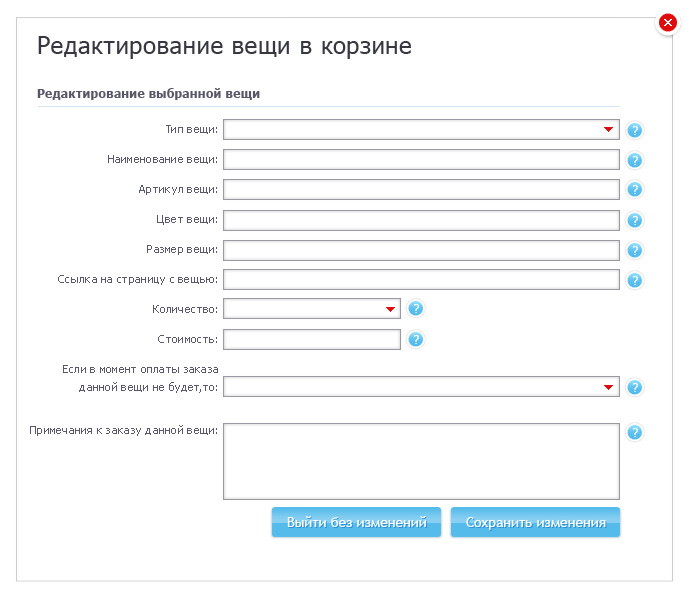This screenshot has height=600, width=690.
Task: Click the Стоимость input box
Action: click(311, 340)
